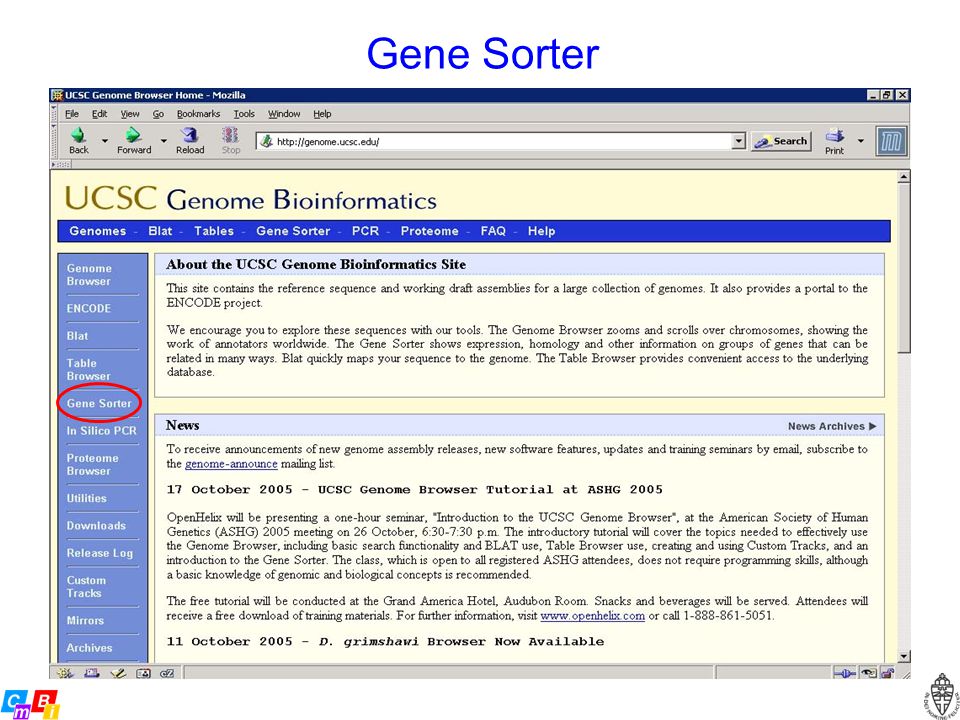Click the Back navigation arrow icon
The height and width of the screenshot is (720, 960).
click(x=78, y=135)
